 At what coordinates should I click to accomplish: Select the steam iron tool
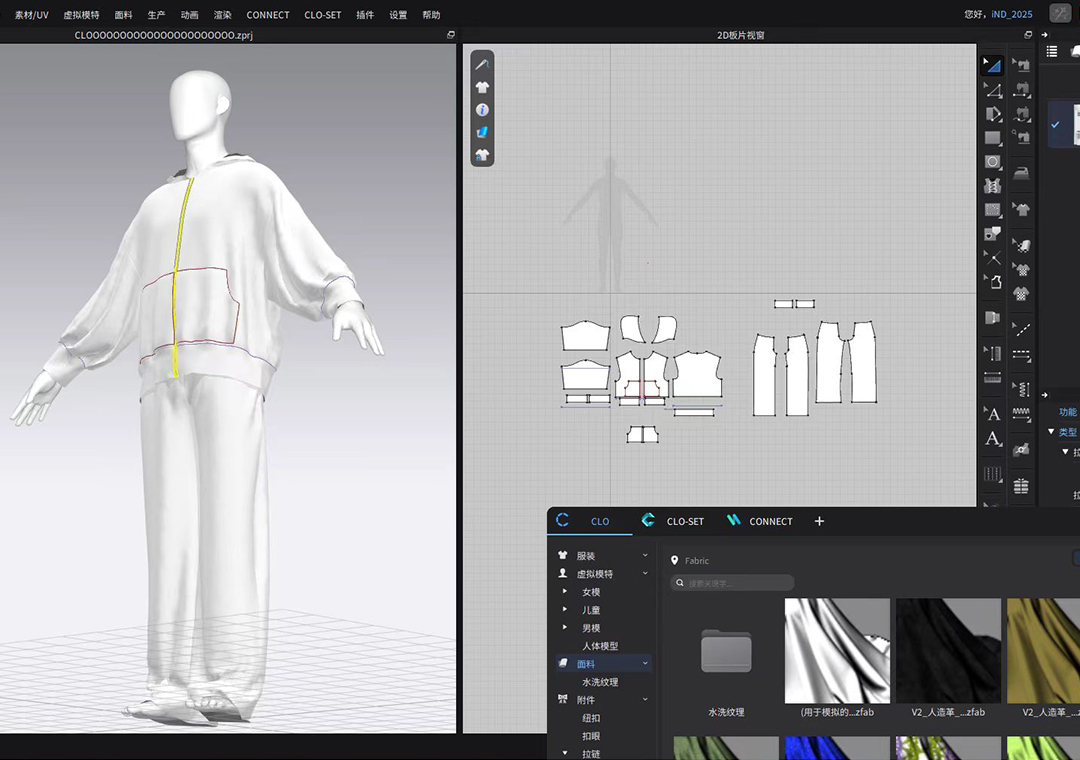click(x=1021, y=173)
